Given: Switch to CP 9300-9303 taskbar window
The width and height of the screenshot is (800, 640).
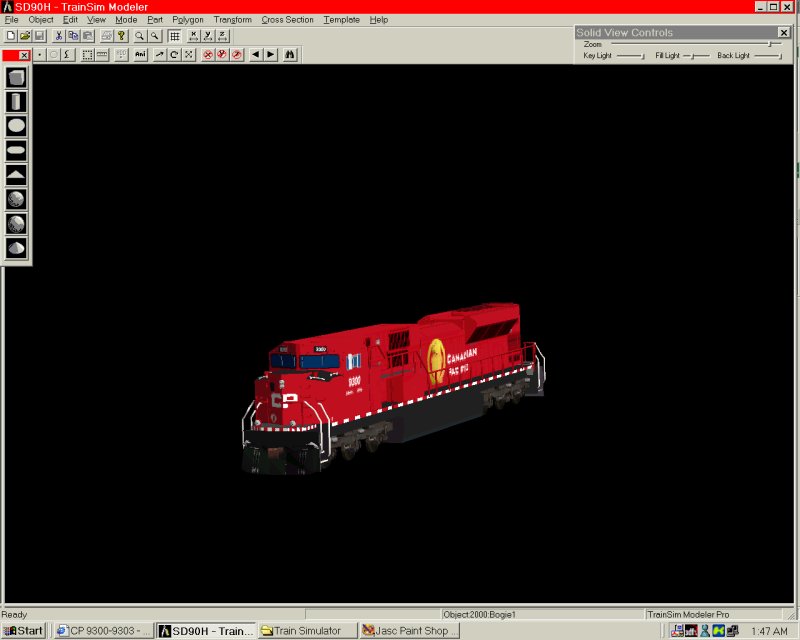Looking at the screenshot, I should 104,631.
